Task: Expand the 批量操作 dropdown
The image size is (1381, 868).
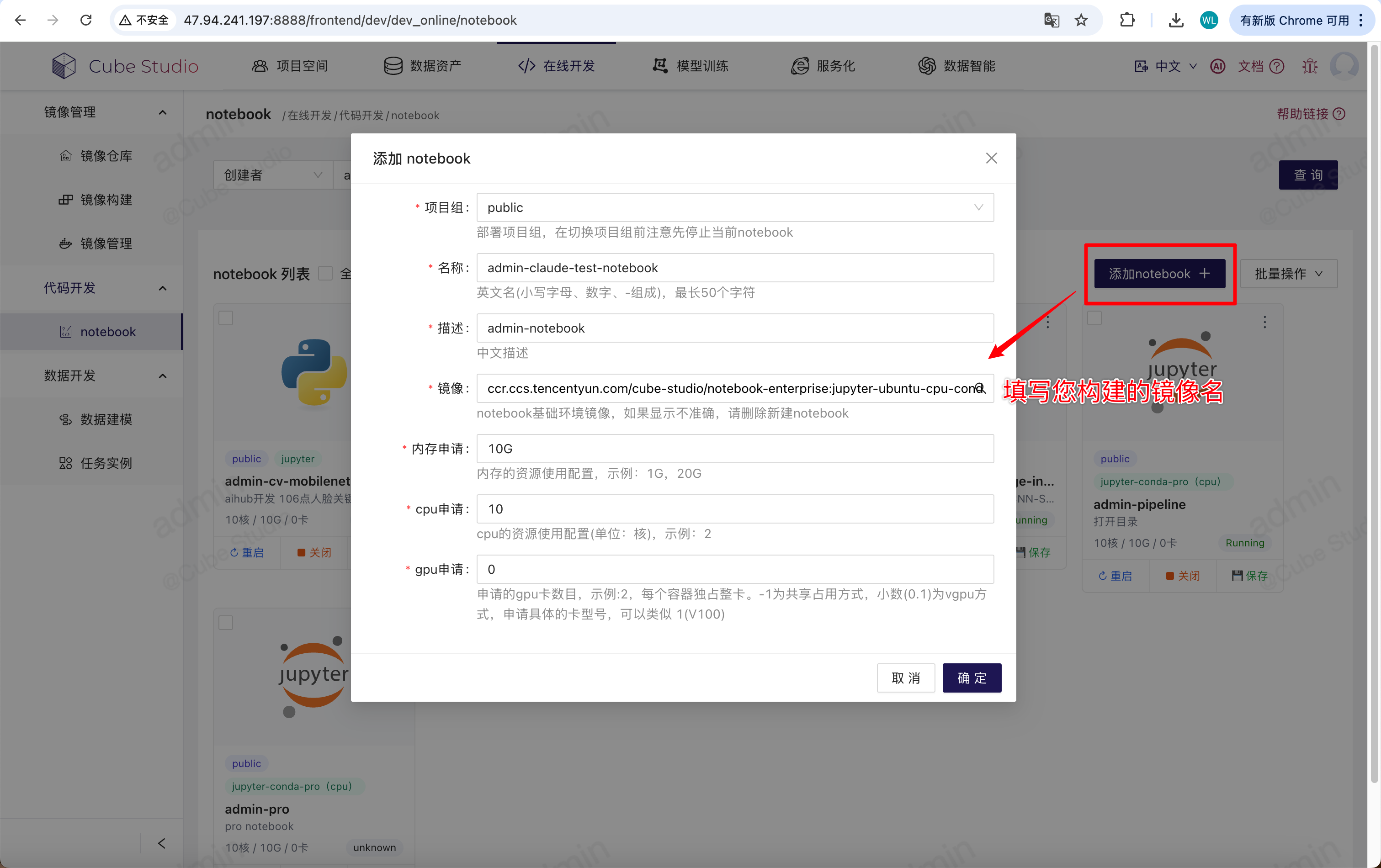Action: (1289, 274)
